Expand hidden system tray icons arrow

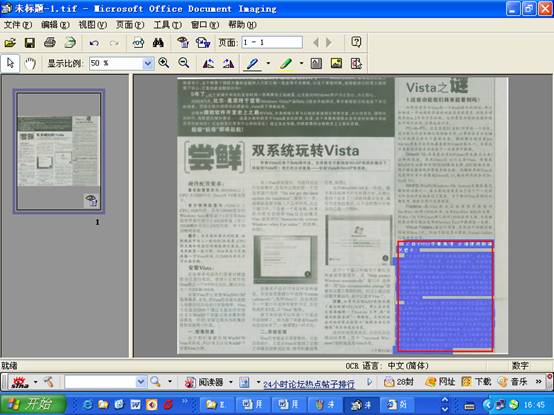488,404
